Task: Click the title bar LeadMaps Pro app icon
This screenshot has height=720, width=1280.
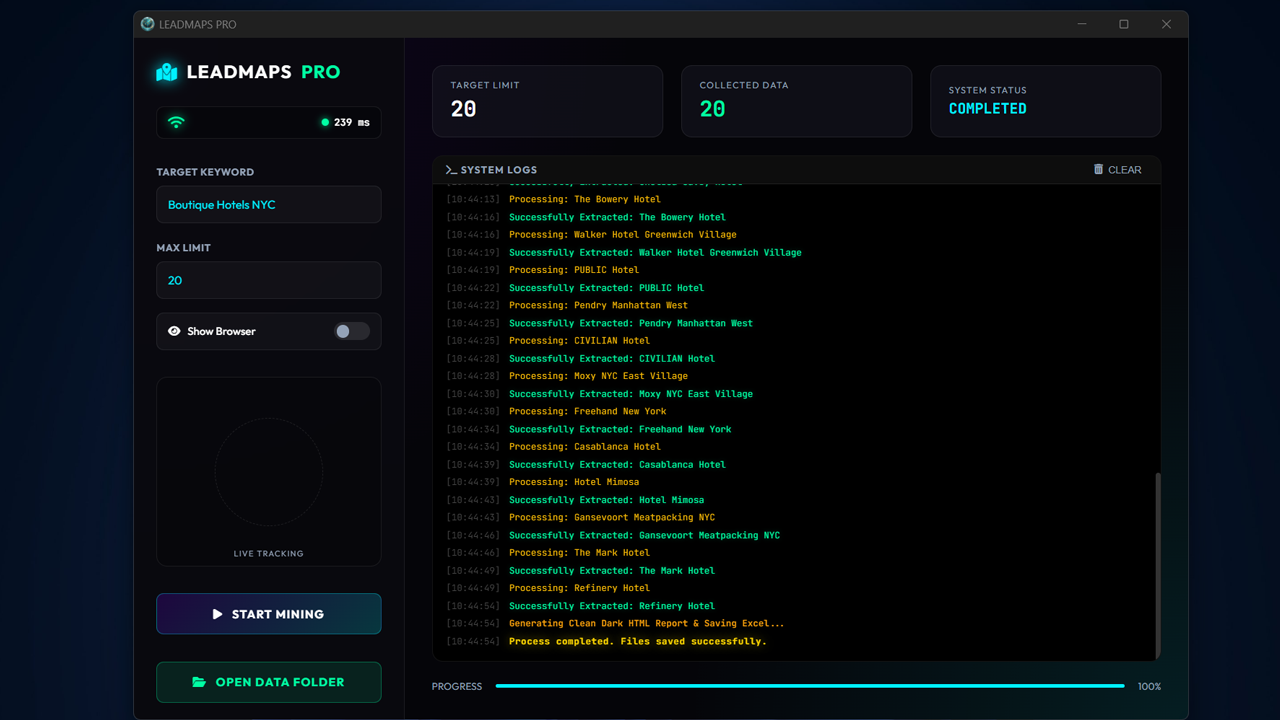Action: (148, 24)
